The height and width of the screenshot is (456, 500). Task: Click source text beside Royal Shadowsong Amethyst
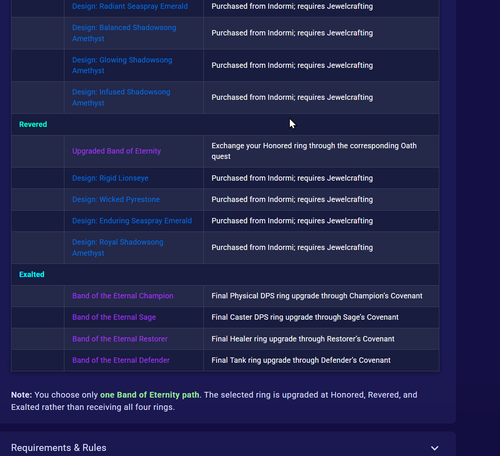coord(292,247)
